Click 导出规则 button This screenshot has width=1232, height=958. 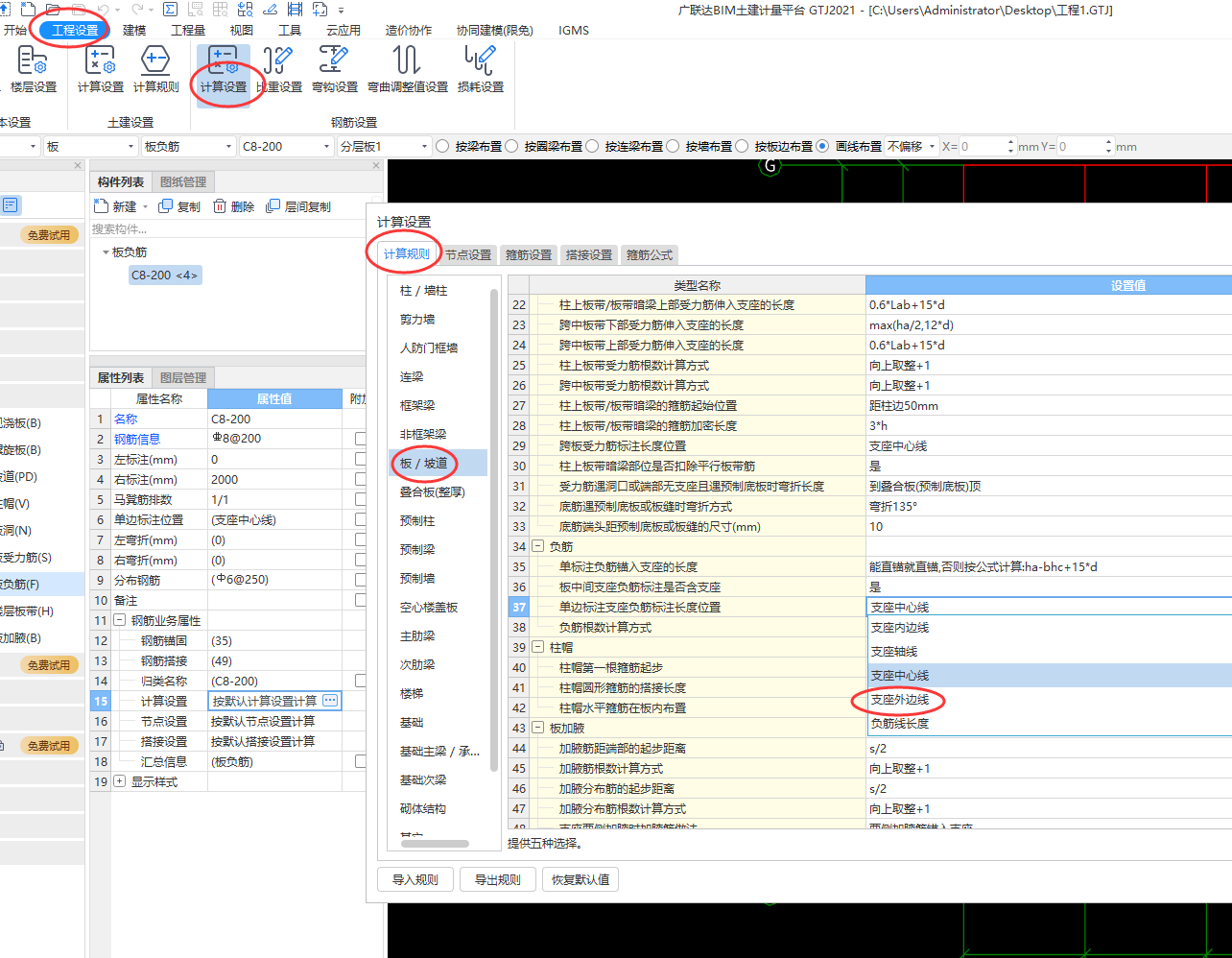point(497,879)
